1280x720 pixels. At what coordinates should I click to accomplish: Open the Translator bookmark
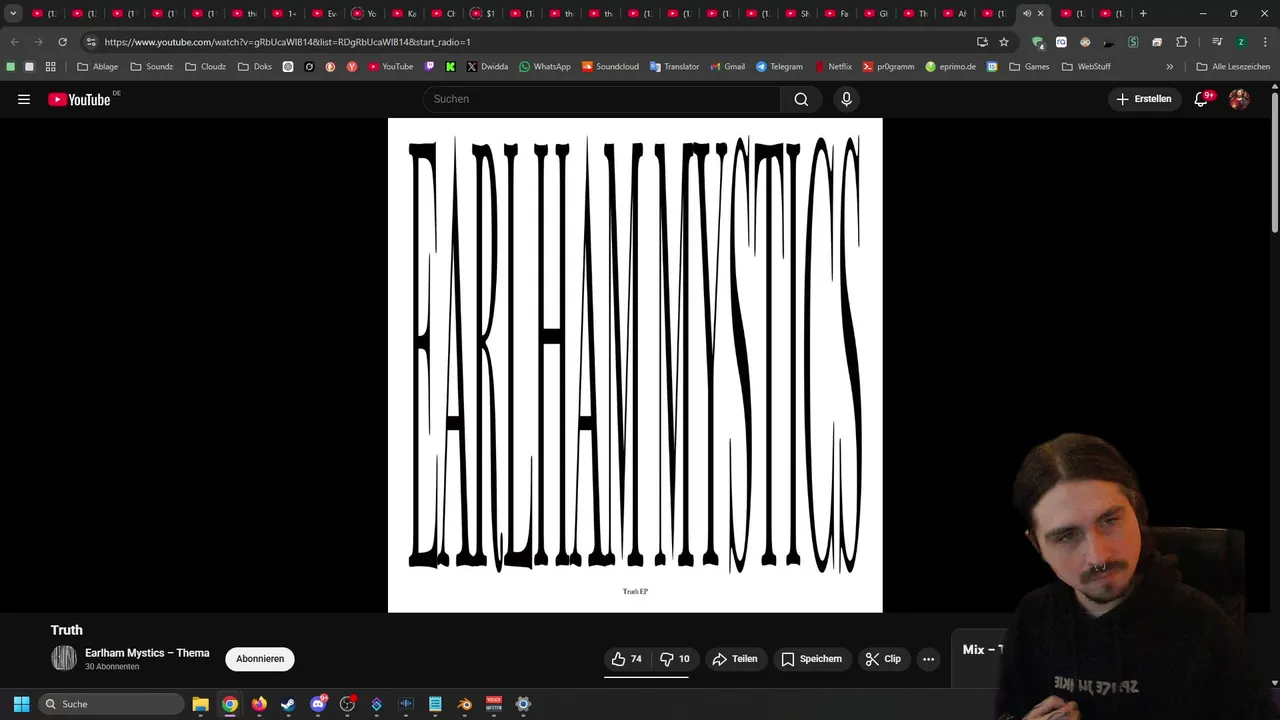point(674,67)
